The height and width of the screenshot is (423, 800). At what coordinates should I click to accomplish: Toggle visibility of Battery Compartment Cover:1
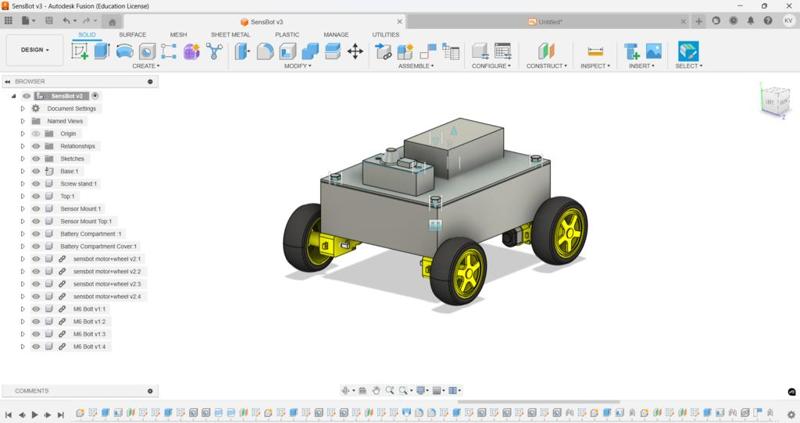tap(36, 246)
